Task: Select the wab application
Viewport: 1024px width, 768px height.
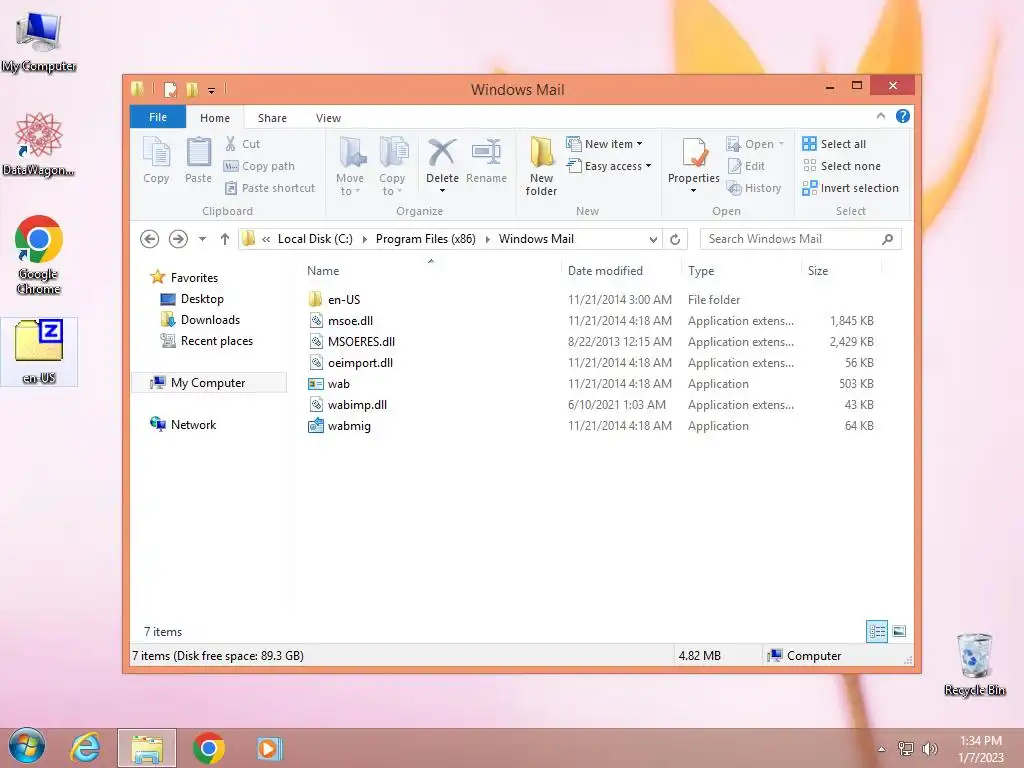Action: coord(338,383)
